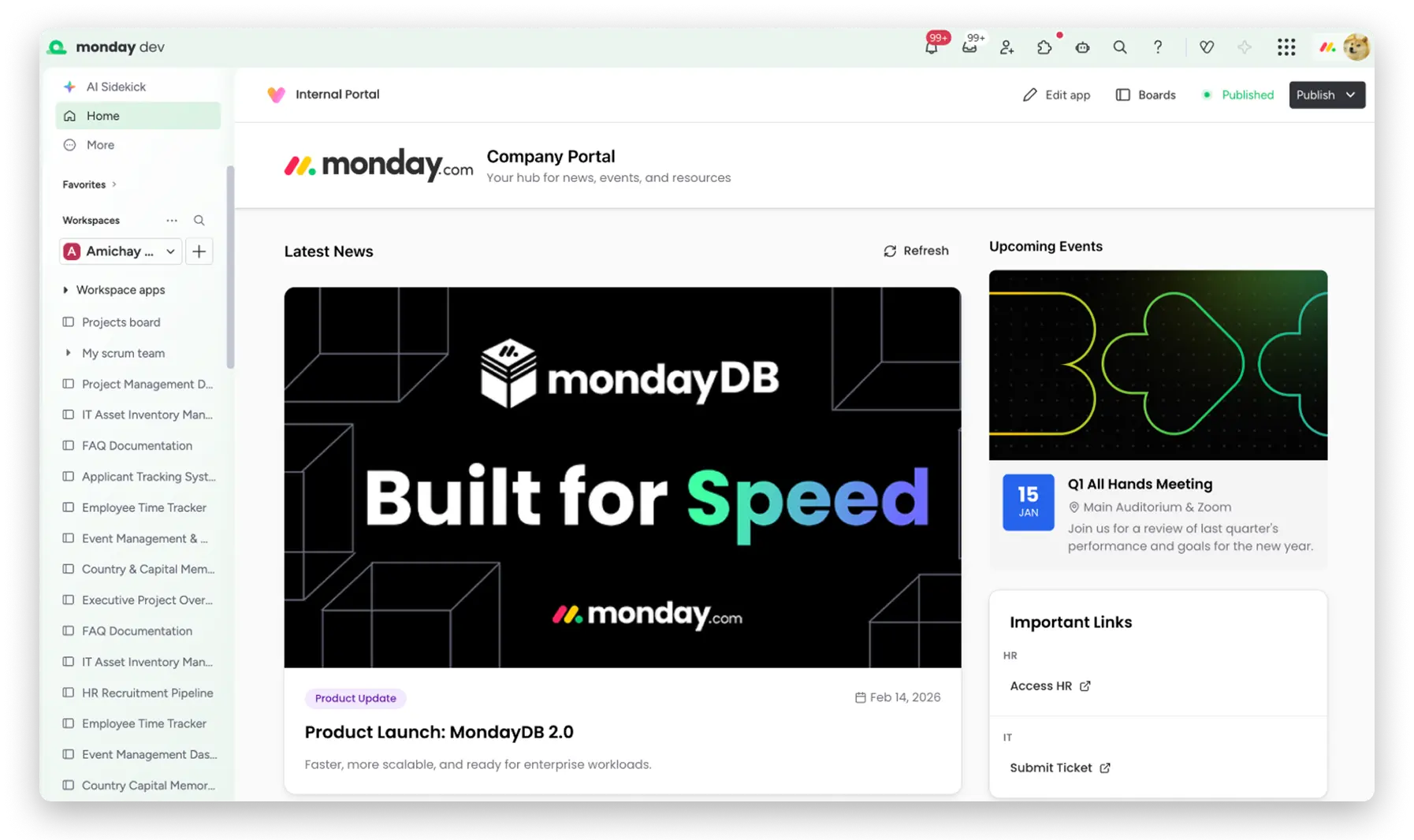Open the mondayDB Built for Speed image
Screen dimensions: 1414x840
pyautogui.click(x=622, y=477)
